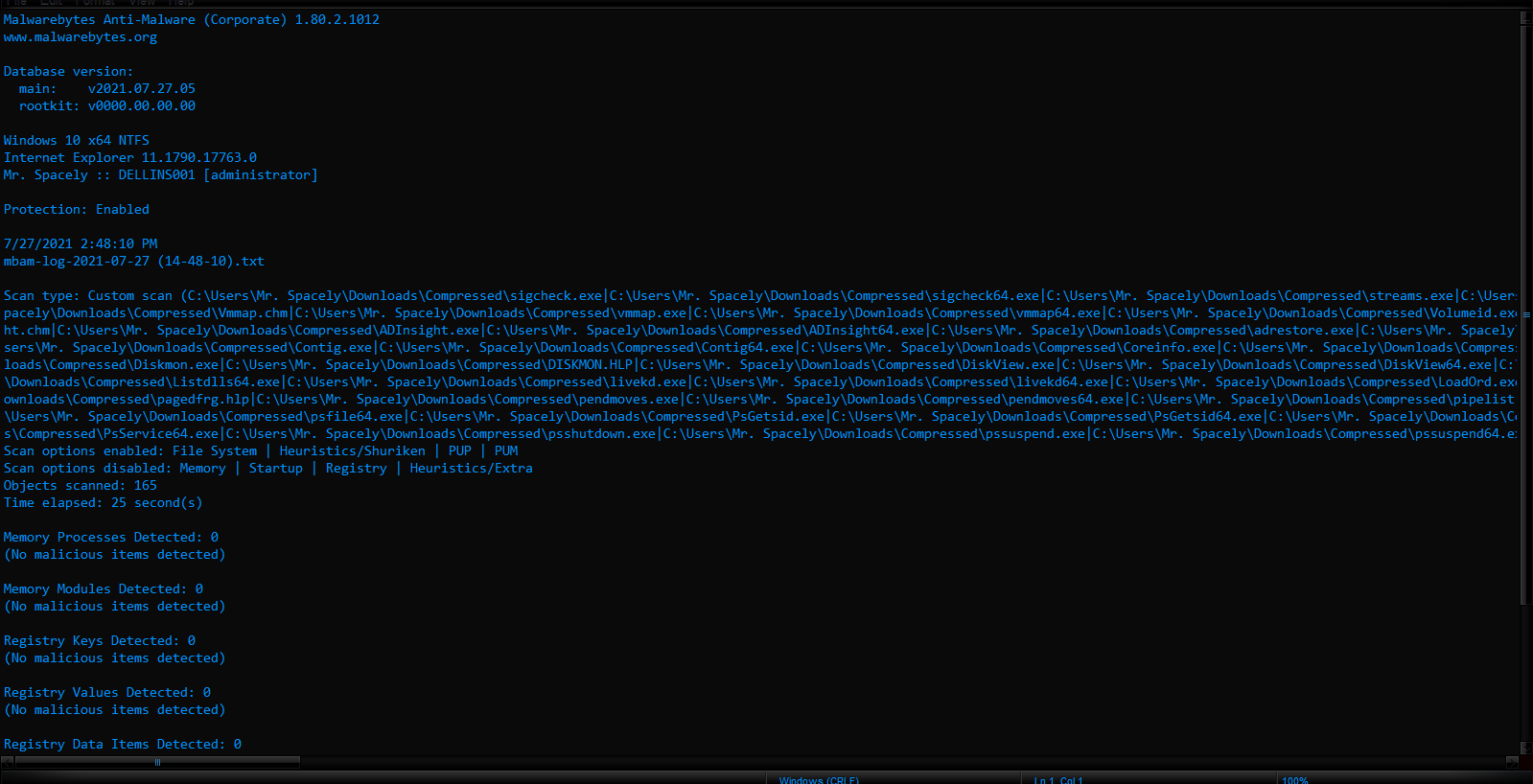
Task: Click 'Heuristics/Extra' in disabled scan options
Action: 472,468
